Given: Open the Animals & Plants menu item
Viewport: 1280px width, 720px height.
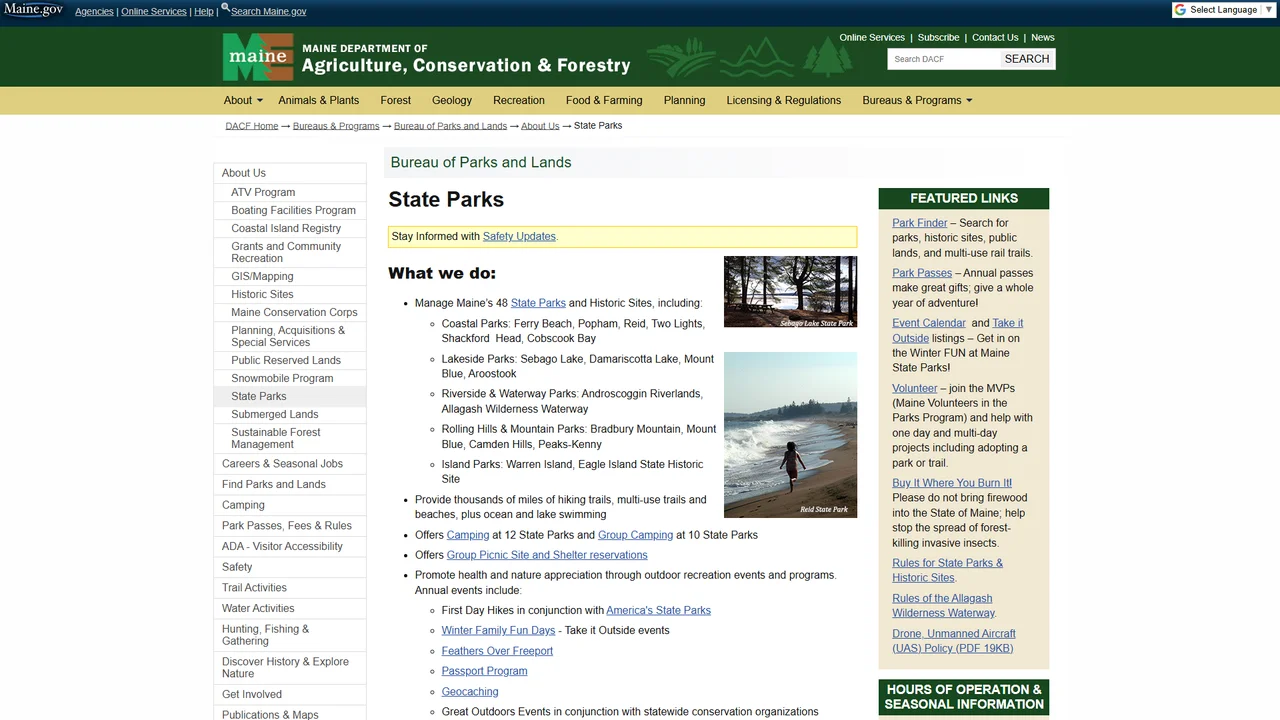Looking at the screenshot, I should (x=319, y=100).
